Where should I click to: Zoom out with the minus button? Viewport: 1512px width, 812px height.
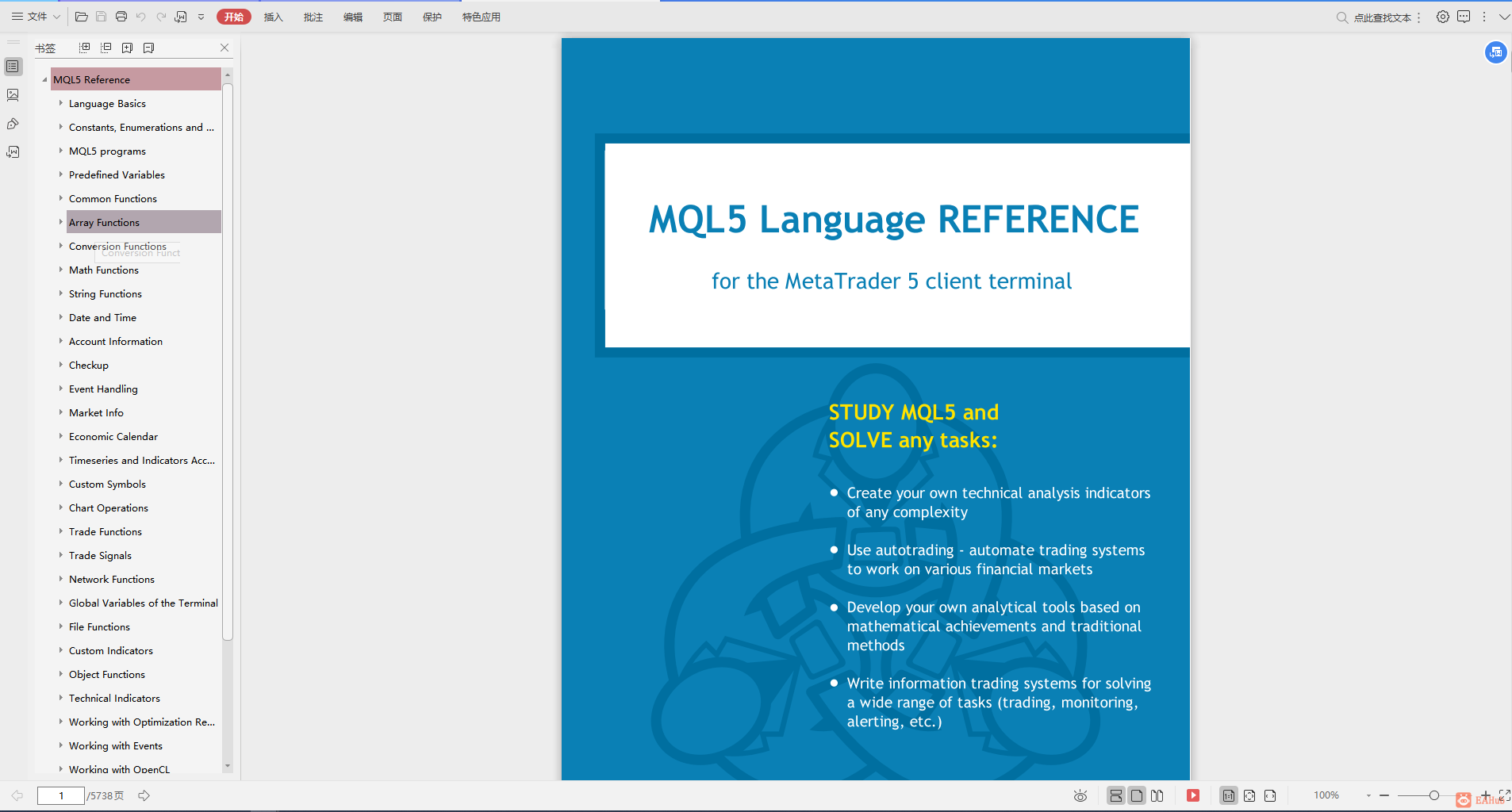click(1384, 795)
